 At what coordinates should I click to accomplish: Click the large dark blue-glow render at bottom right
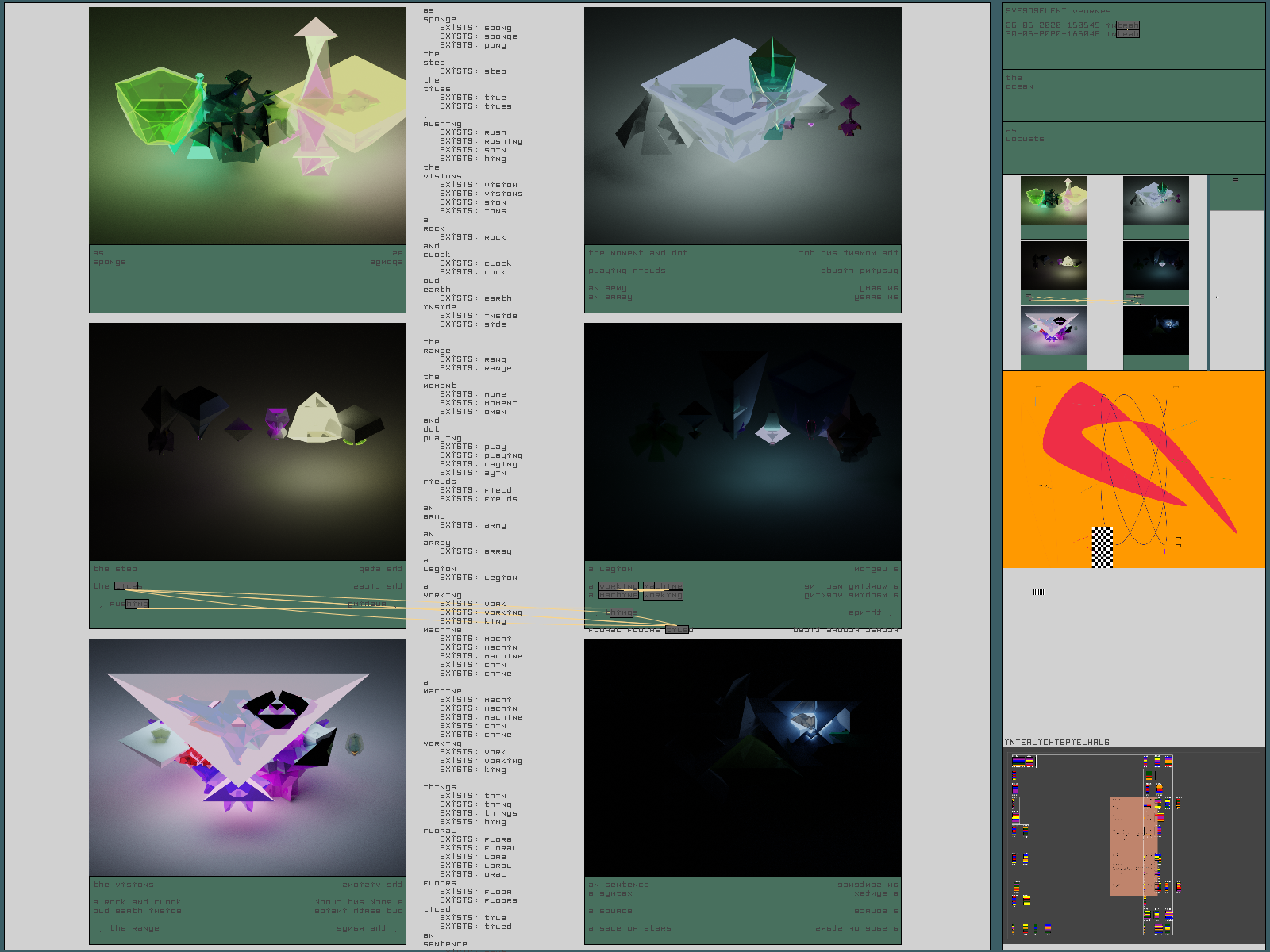coord(743,758)
